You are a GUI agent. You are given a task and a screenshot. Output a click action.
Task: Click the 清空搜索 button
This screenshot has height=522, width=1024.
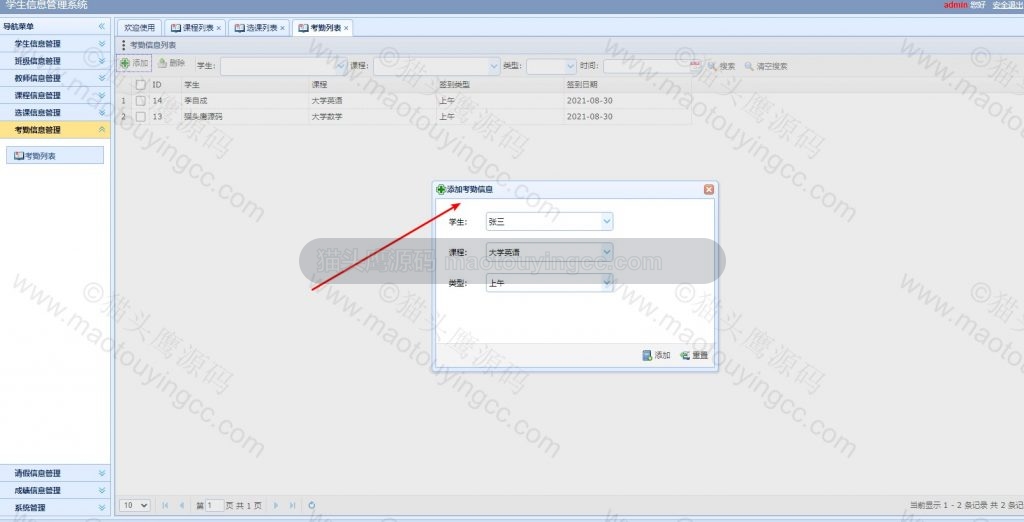(x=766, y=66)
